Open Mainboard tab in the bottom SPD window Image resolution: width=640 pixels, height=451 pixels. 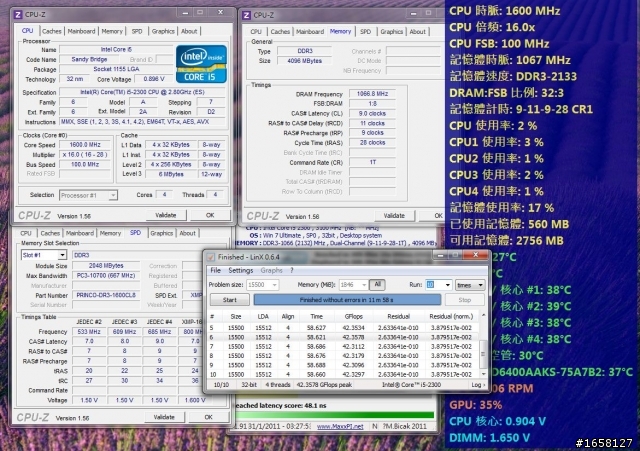coord(80,233)
